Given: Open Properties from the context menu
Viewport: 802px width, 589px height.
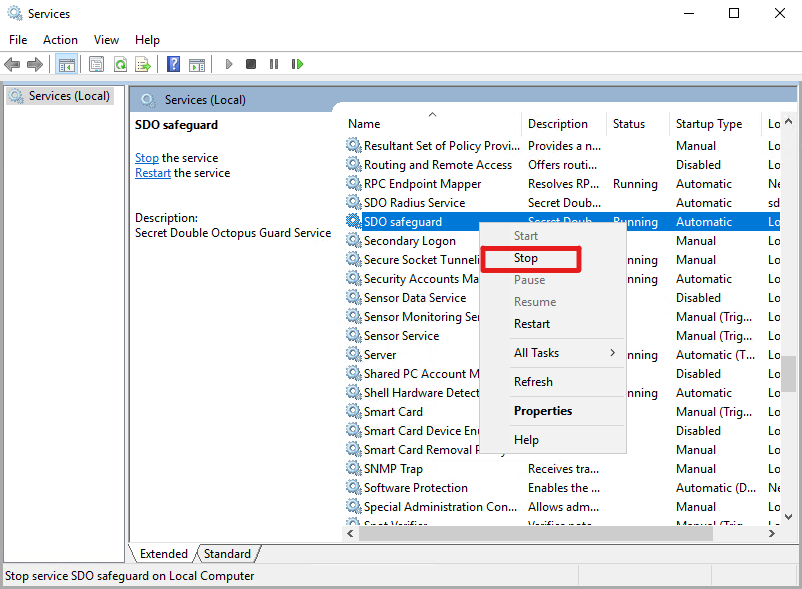Looking at the screenshot, I should (552, 411).
